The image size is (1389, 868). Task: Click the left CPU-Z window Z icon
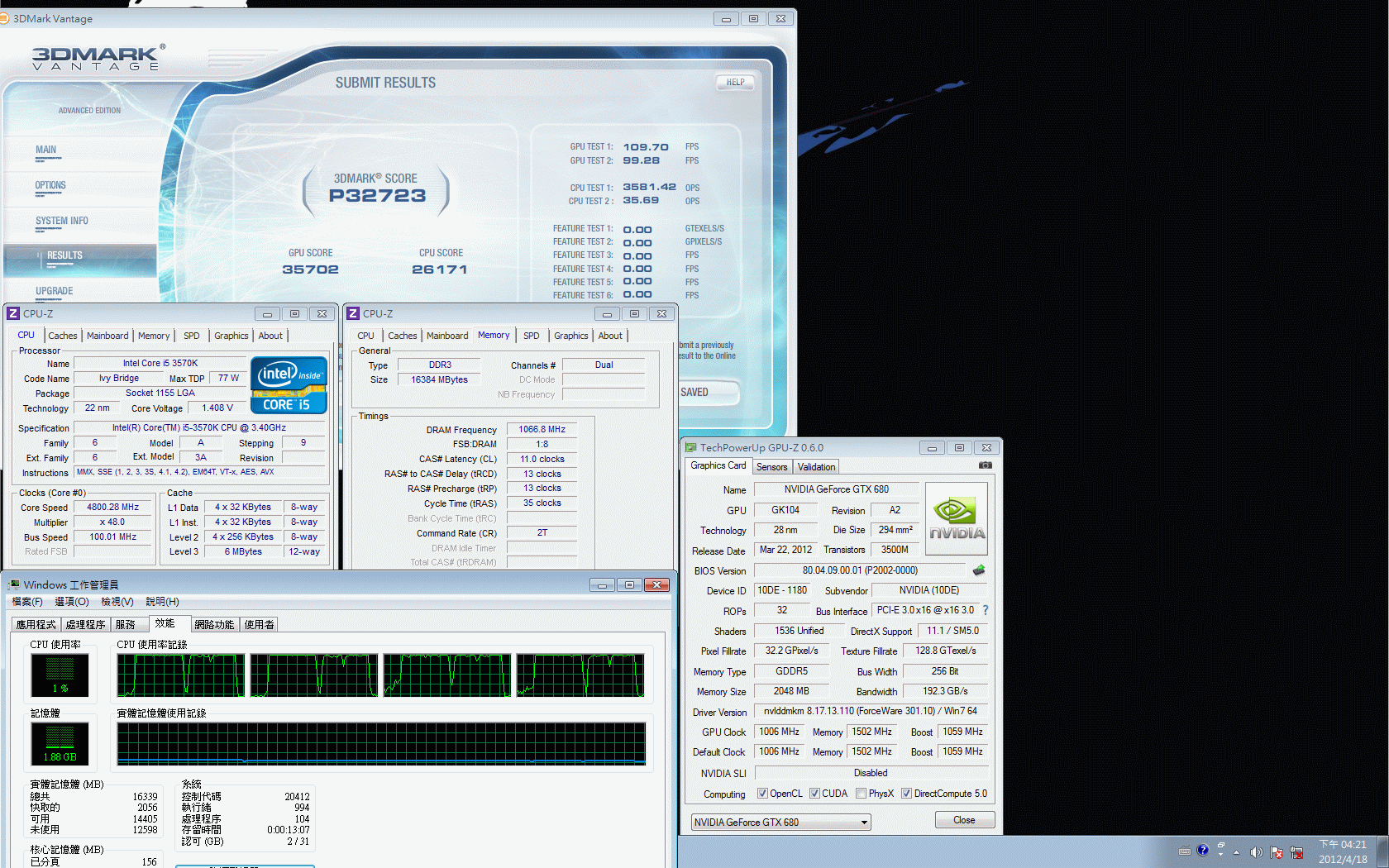pos(12,313)
